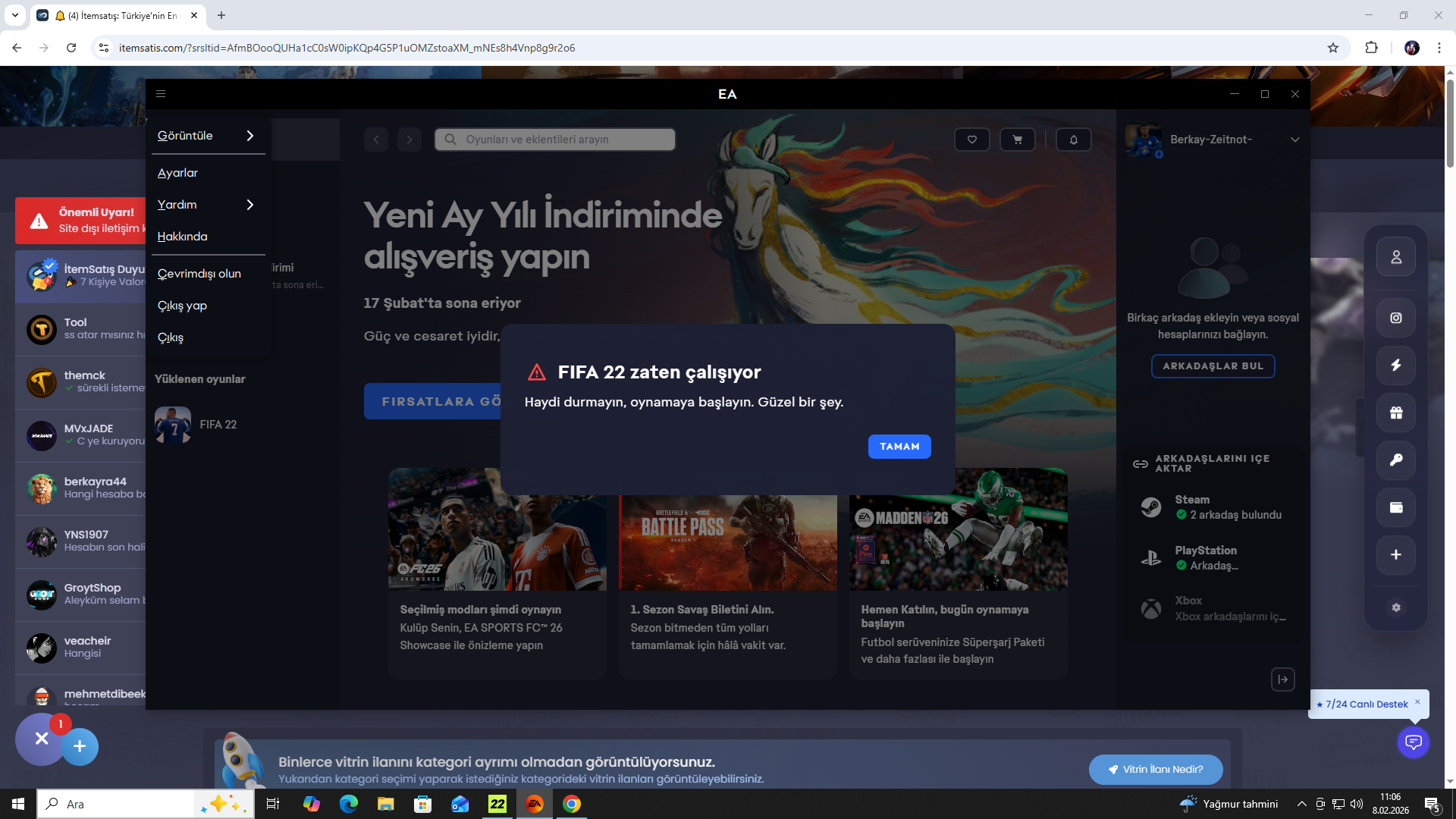Open the İtemSatış Duyuru chat row

click(80, 276)
